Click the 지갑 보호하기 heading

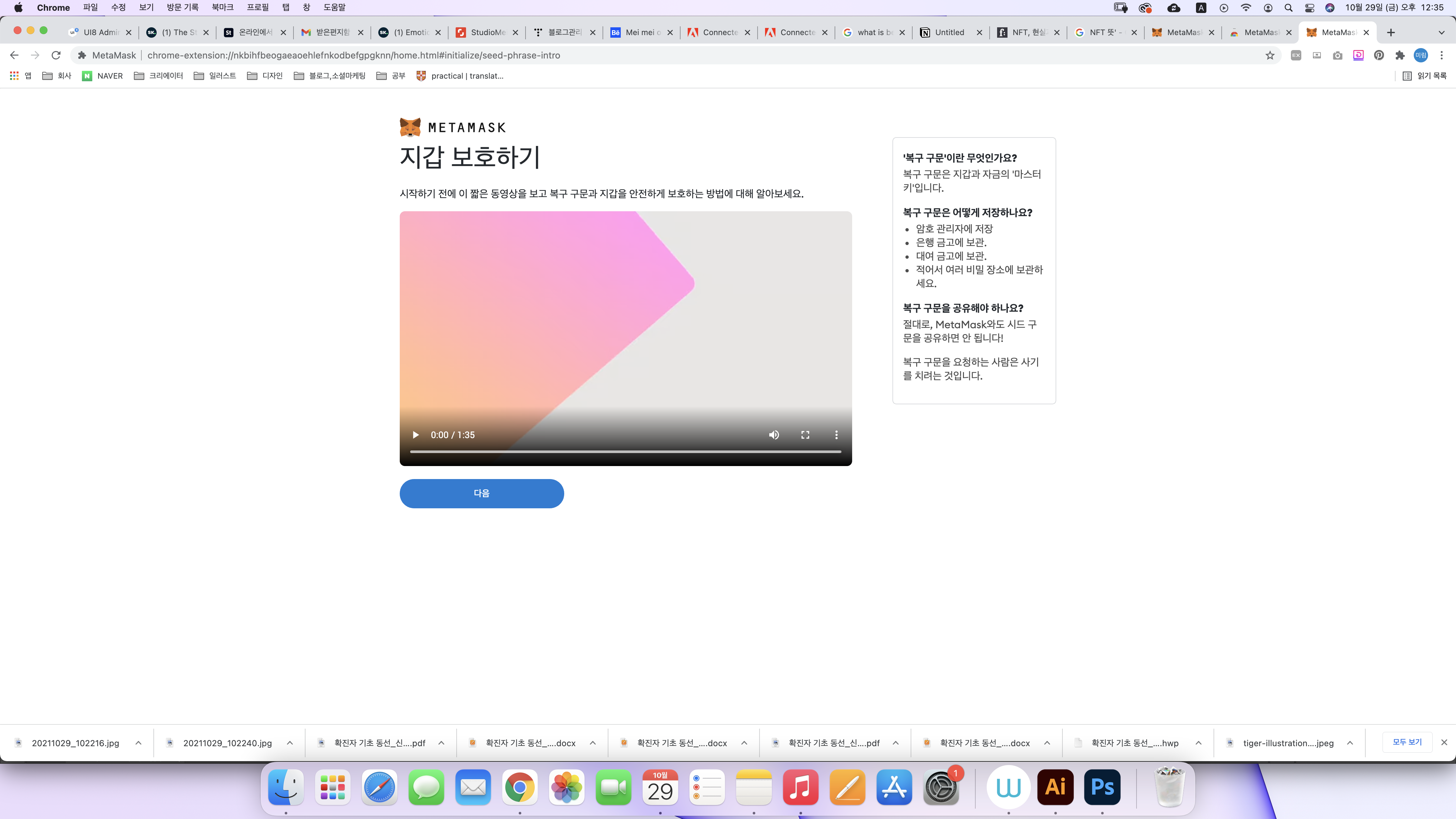tap(470, 157)
